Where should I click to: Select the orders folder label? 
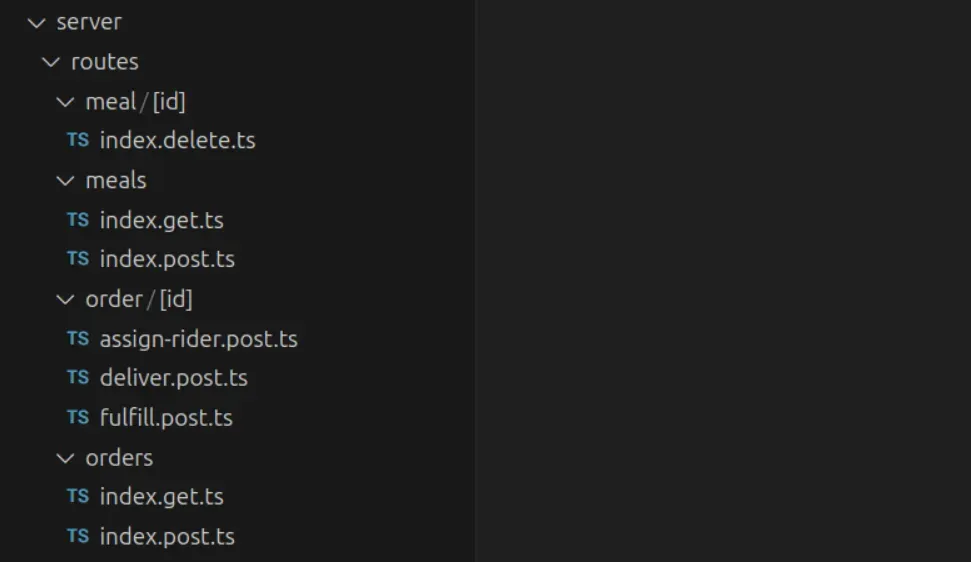tap(119, 457)
